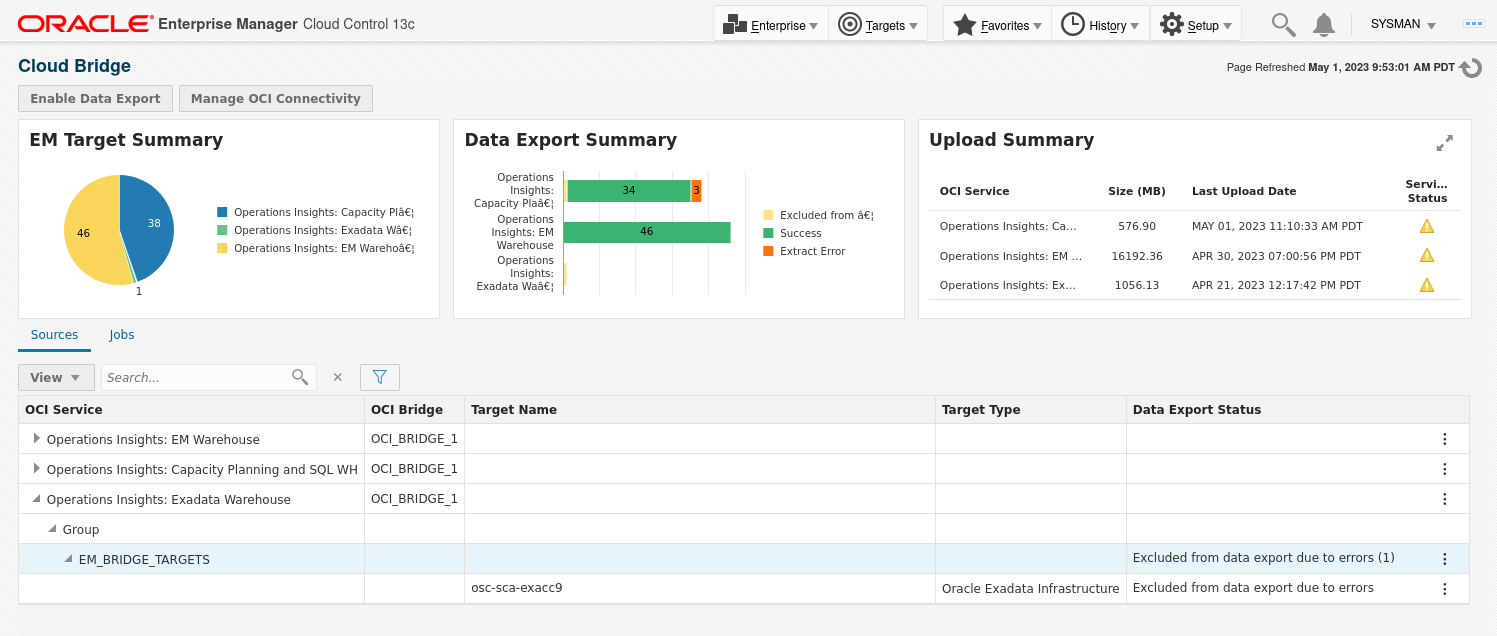Click Size (MB) header in Upload Summary
This screenshot has width=1497, height=636.
click(x=1137, y=191)
